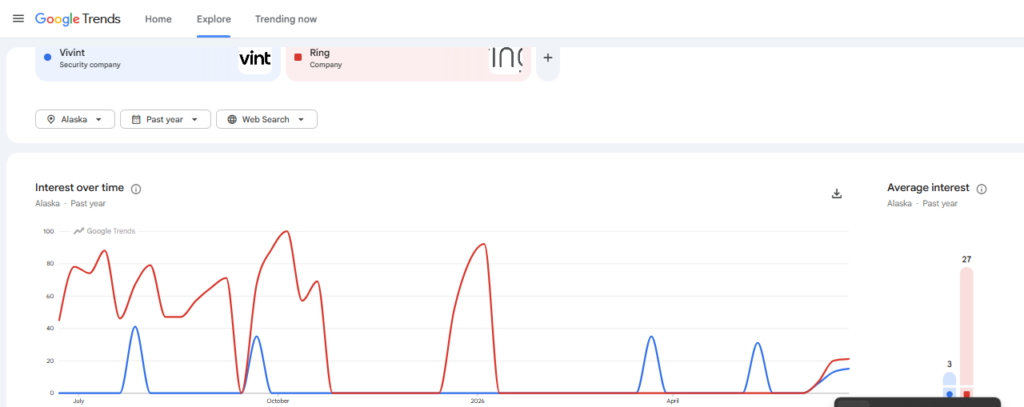1024x407 pixels.
Task: Click the 'July' axis label on chart
Action: pos(78,401)
